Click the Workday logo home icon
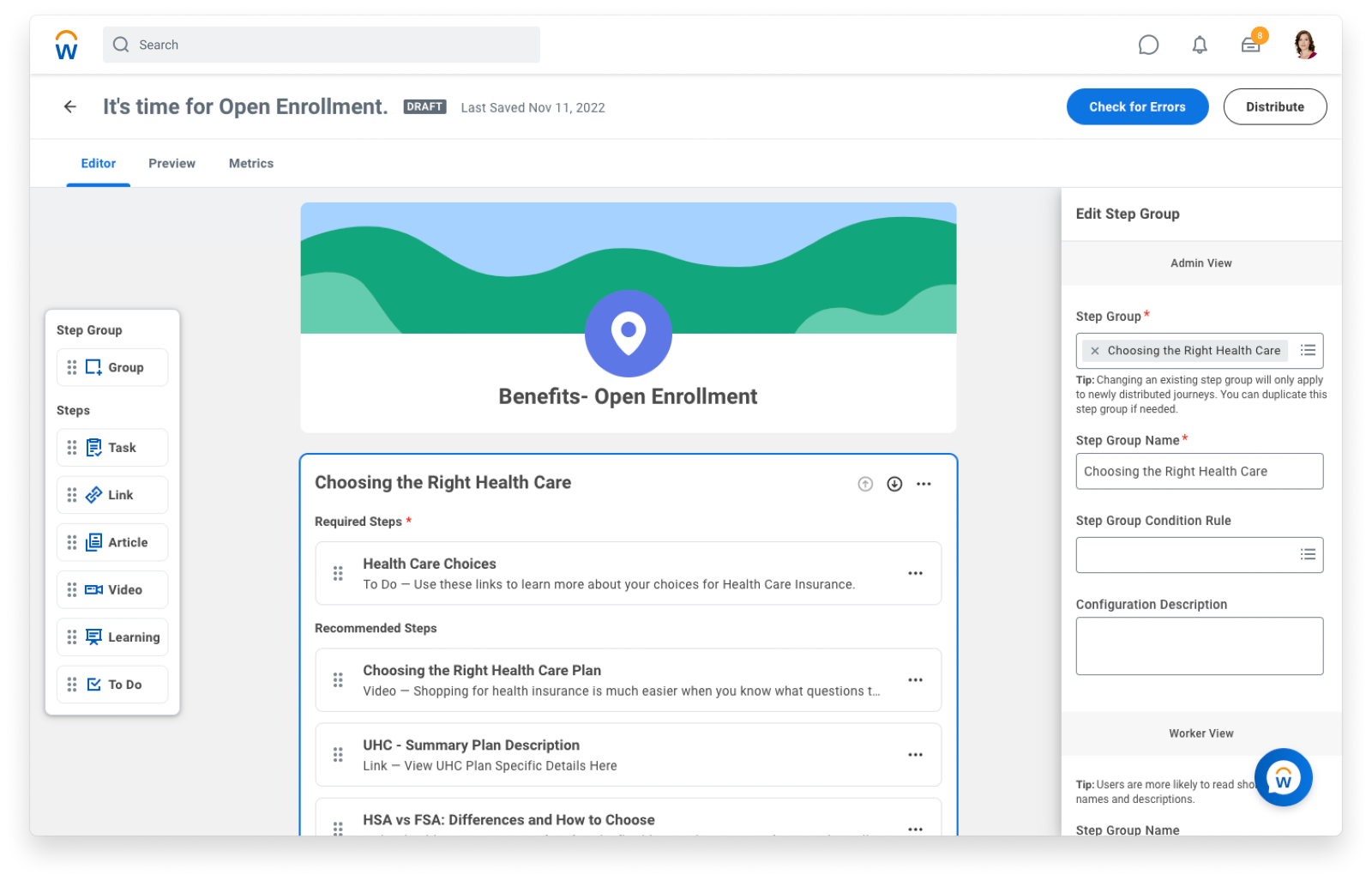 click(66, 45)
